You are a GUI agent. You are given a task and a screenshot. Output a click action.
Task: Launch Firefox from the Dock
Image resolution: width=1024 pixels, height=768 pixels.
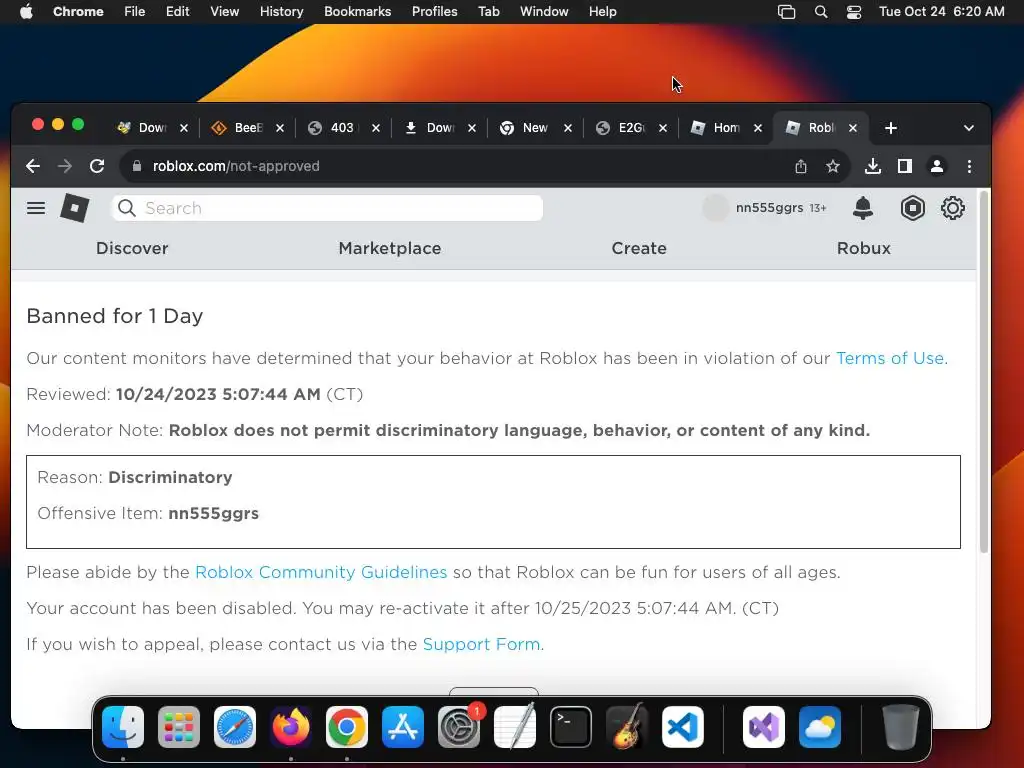pos(291,727)
